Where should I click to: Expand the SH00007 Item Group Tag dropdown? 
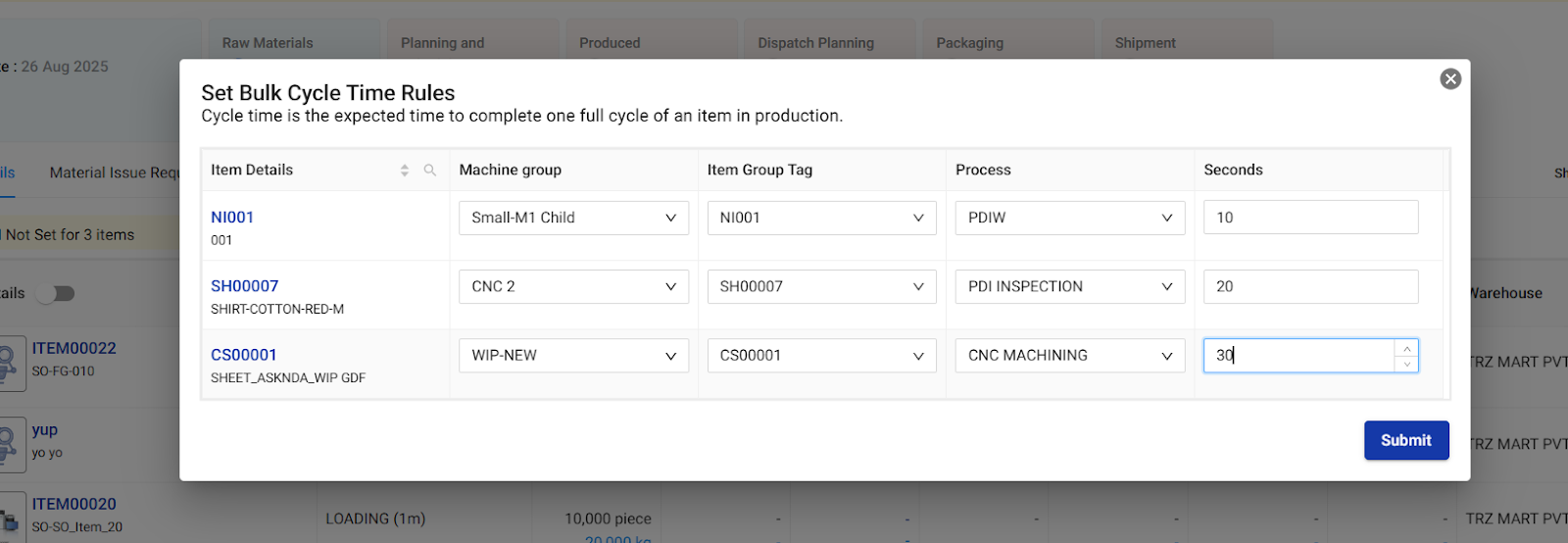[821, 286]
